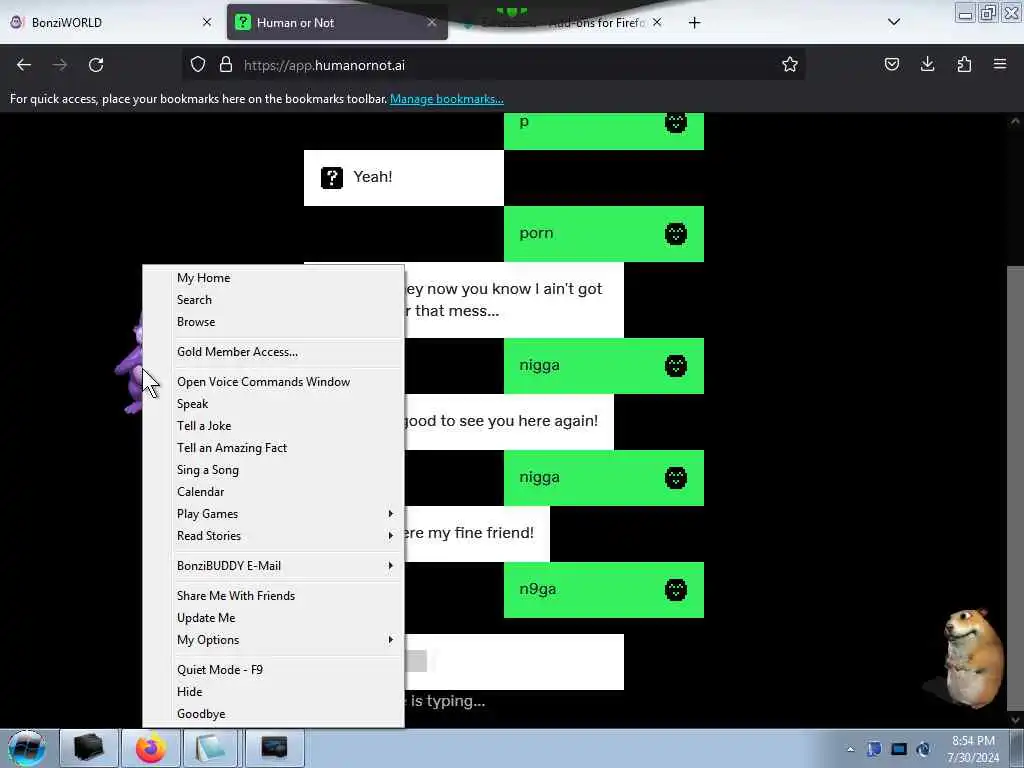Screen dimensions: 1024x768
Task: Expand the list all tabs chevron
Action: 894,22
